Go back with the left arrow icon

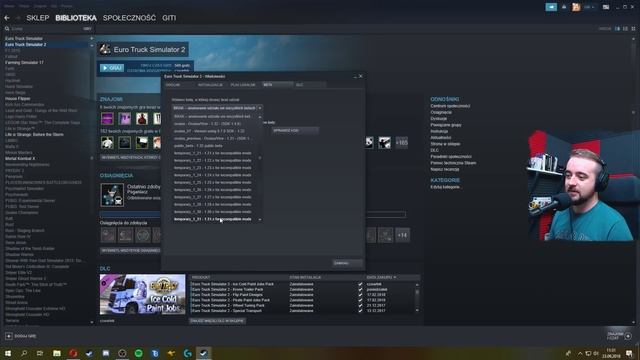(7, 18)
